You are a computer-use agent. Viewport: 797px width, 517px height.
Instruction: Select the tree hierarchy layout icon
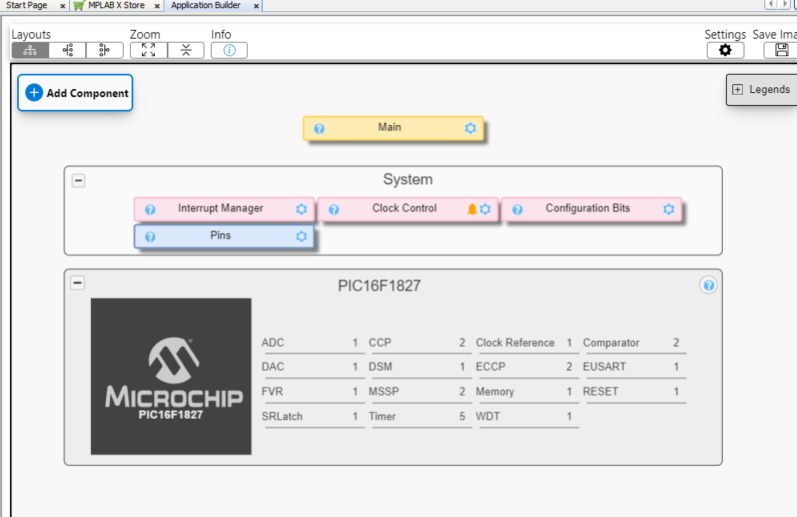(30, 50)
